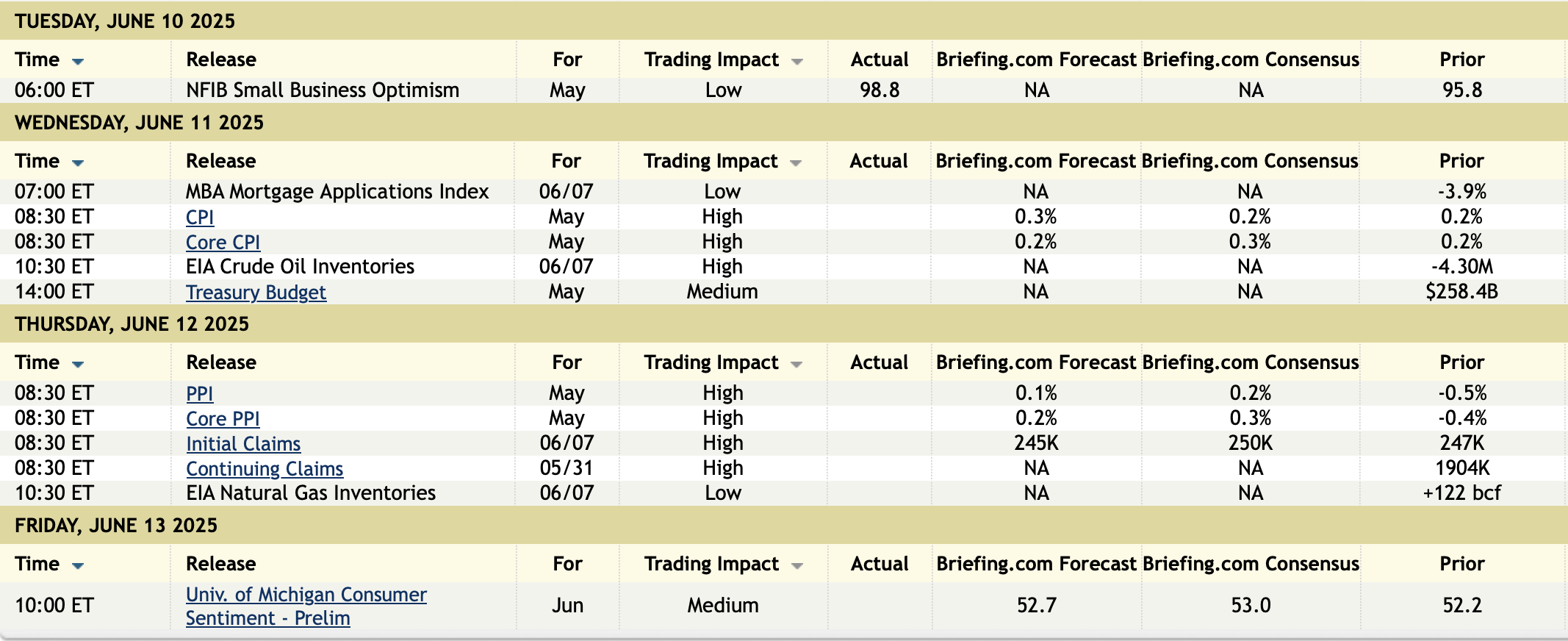
Task: Click Time sort arrow under Friday June 13
Action: (78, 566)
